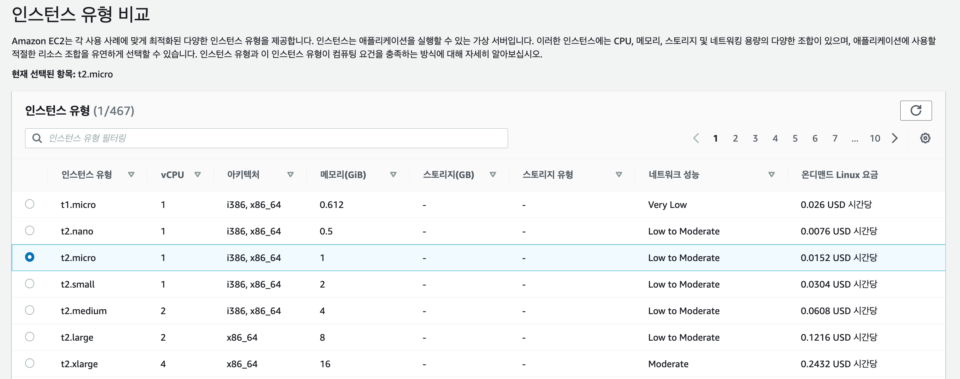Click the x86_64 architecture of t2.large
The width and height of the screenshot is (960, 379).
[242, 337]
